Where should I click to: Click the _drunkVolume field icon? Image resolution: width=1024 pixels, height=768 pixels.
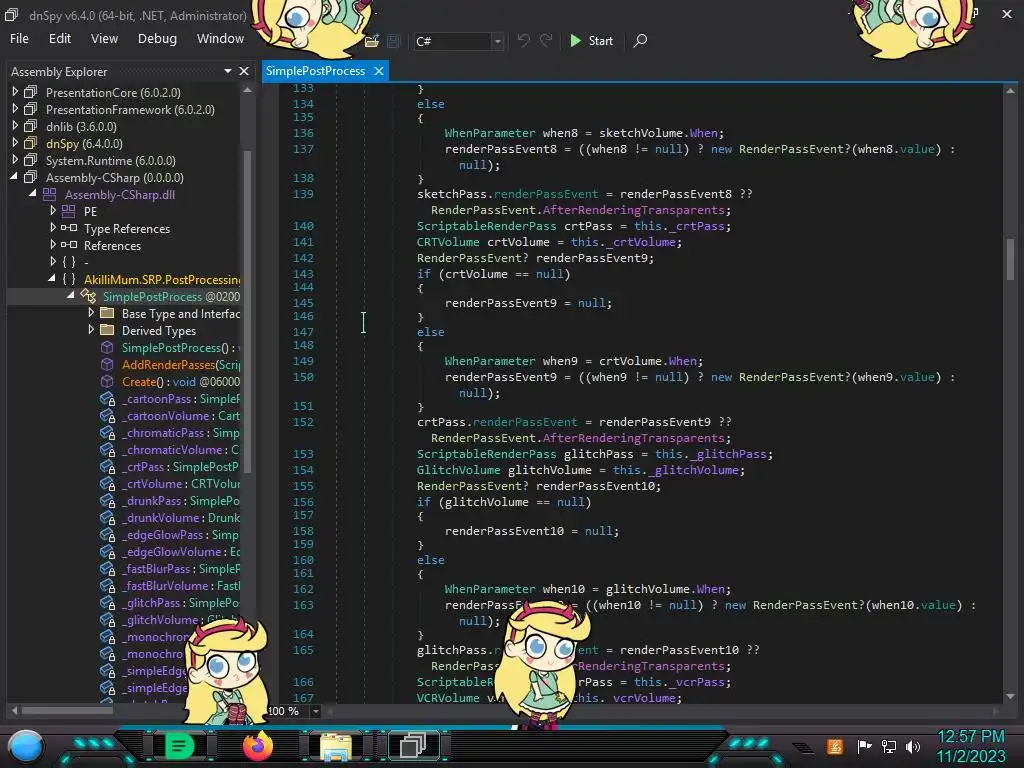(x=107, y=517)
